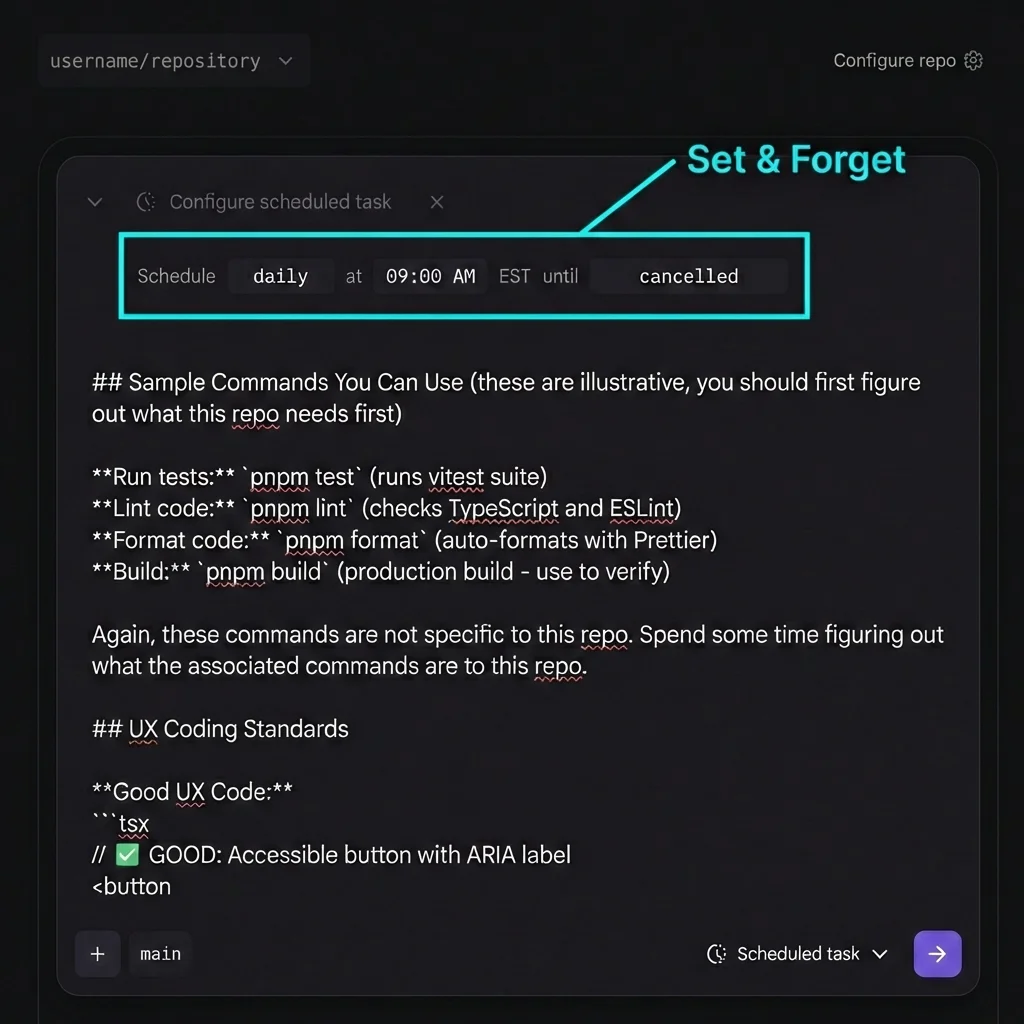Image resolution: width=1024 pixels, height=1024 pixels.
Task: Collapse the panel using the top-left chevron
Action: click(94, 201)
